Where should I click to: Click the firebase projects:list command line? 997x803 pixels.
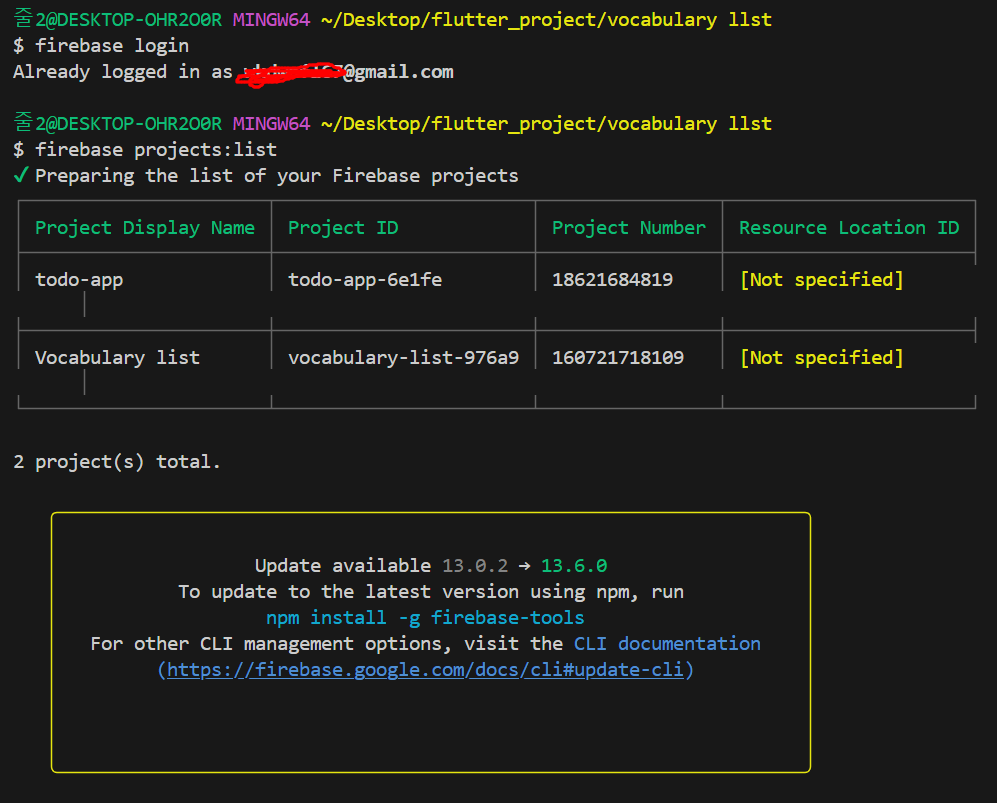coord(145,149)
